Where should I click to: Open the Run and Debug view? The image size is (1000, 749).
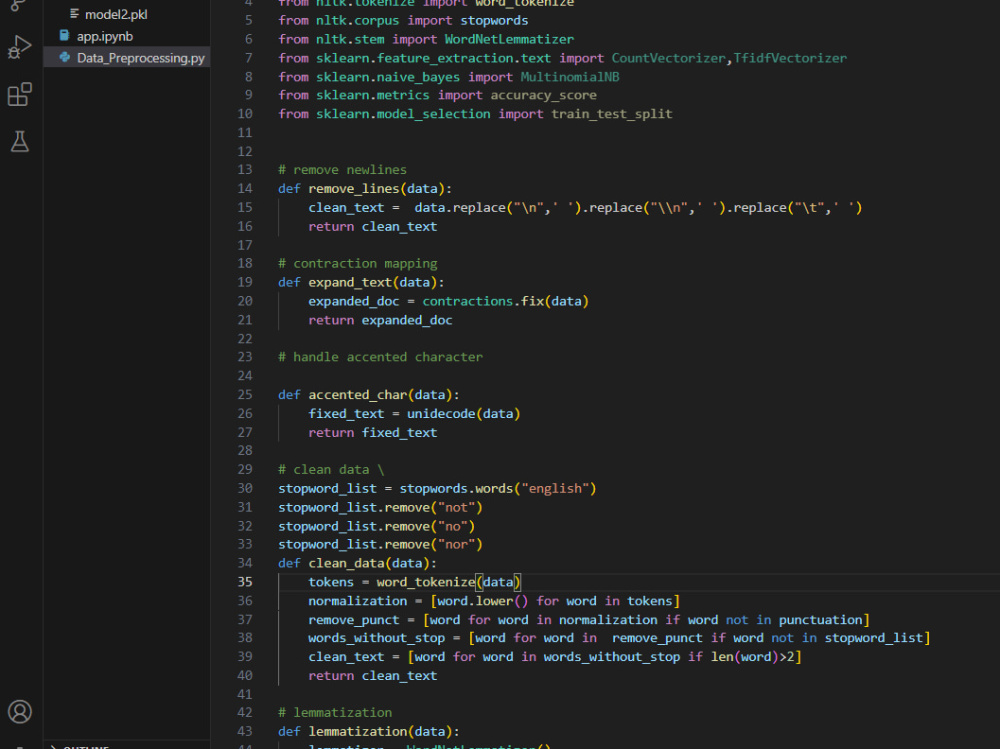pyautogui.click(x=20, y=47)
